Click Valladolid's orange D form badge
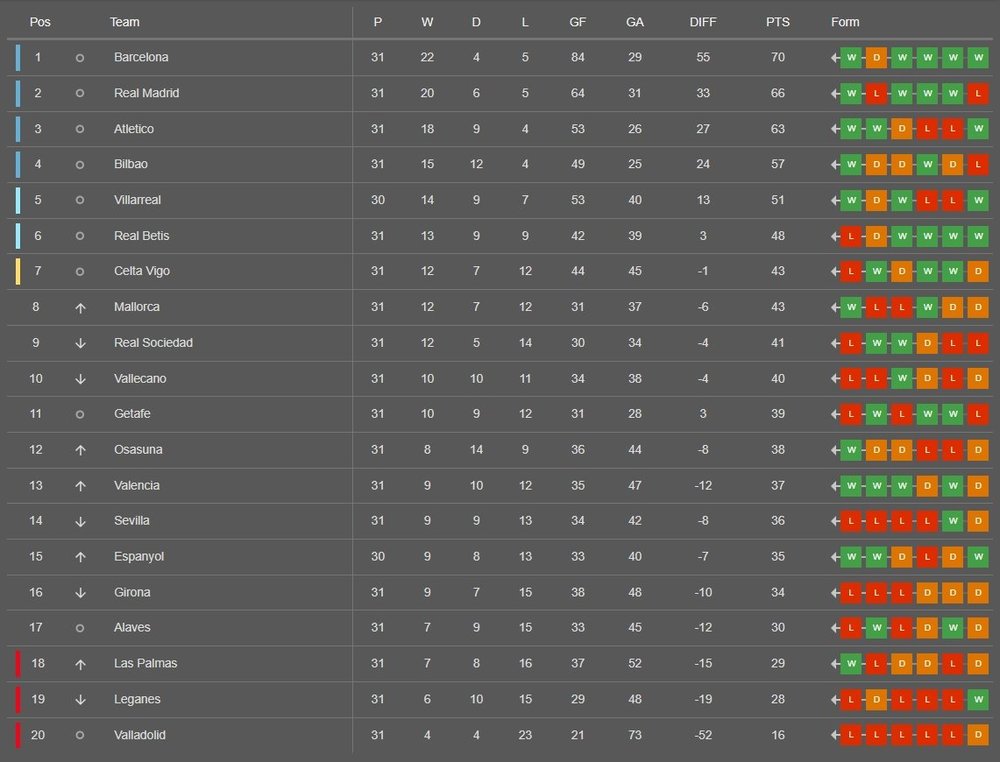1000x762 pixels. 978,735
